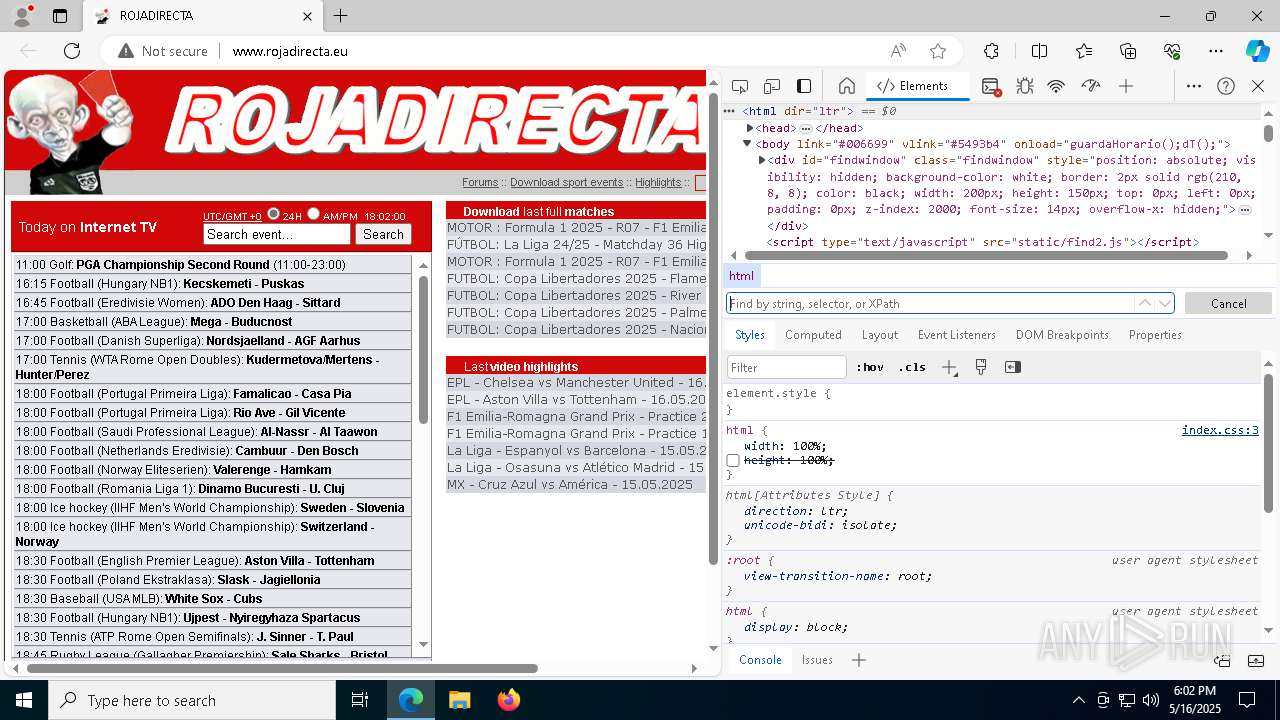This screenshot has width=1280, height=720.
Task: Click the html breadcrumb item
Action: (741, 276)
